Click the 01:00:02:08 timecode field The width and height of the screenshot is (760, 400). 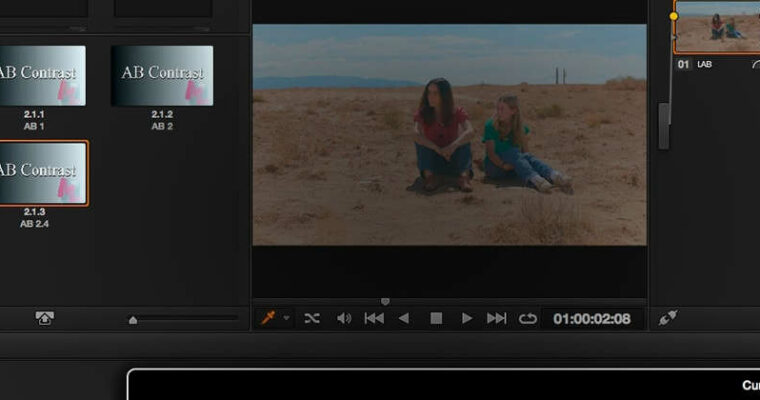tap(592, 319)
